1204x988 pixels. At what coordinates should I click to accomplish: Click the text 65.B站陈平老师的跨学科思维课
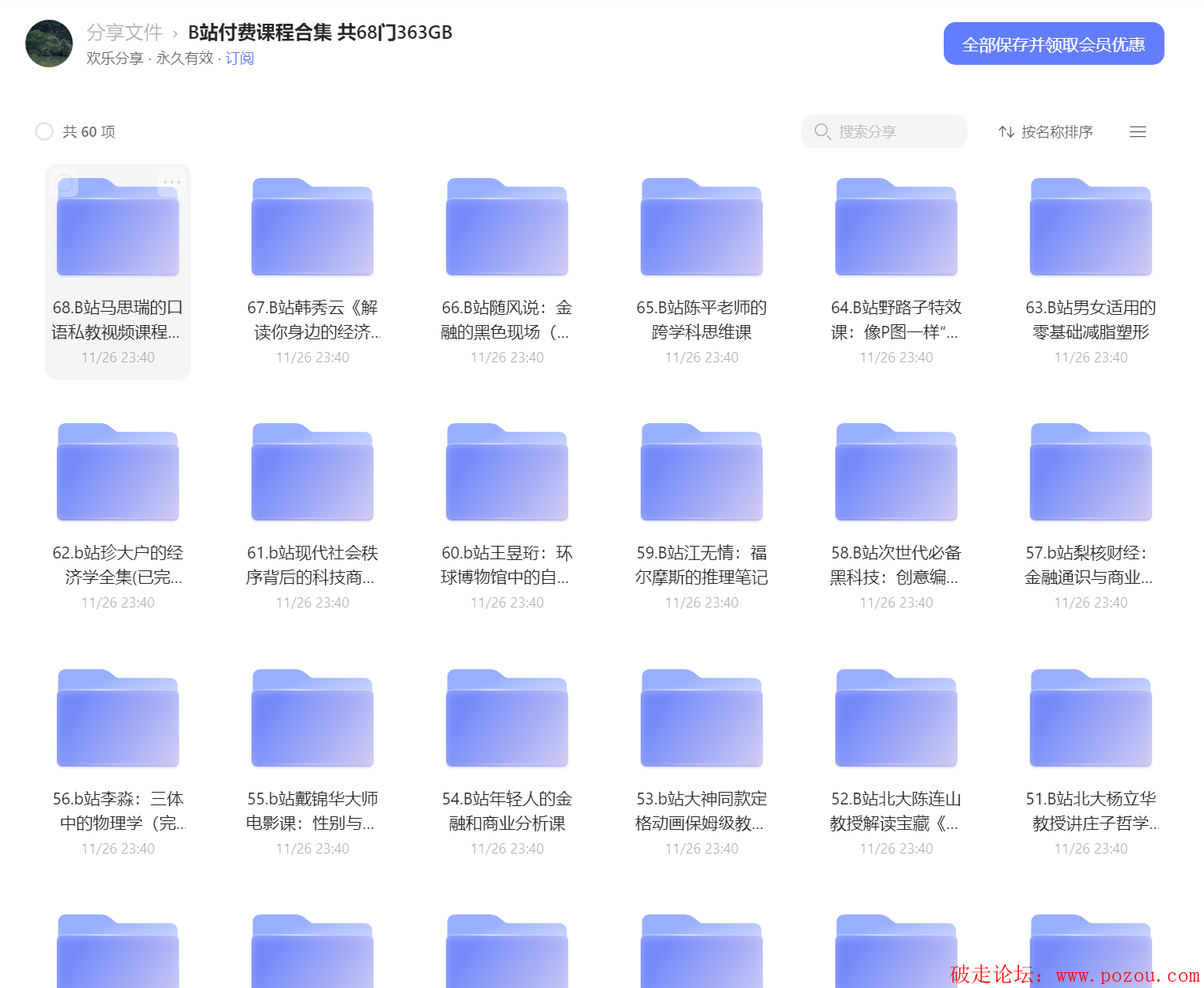pos(702,320)
